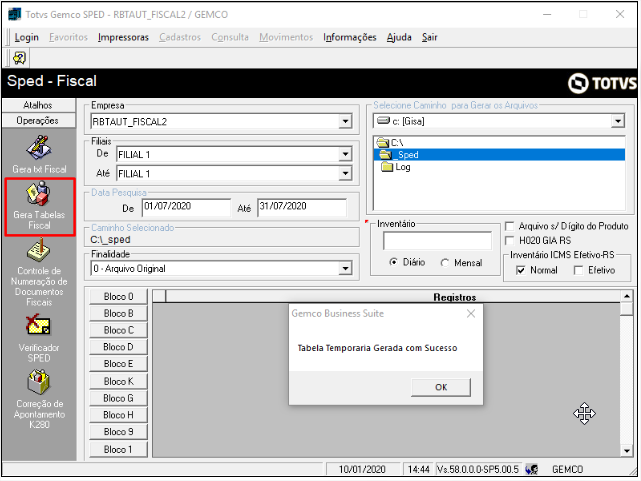Expand the Filiais Até dropdown
Image resolution: width=641 pixels, height=481 pixels.
(x=345, y=174)
